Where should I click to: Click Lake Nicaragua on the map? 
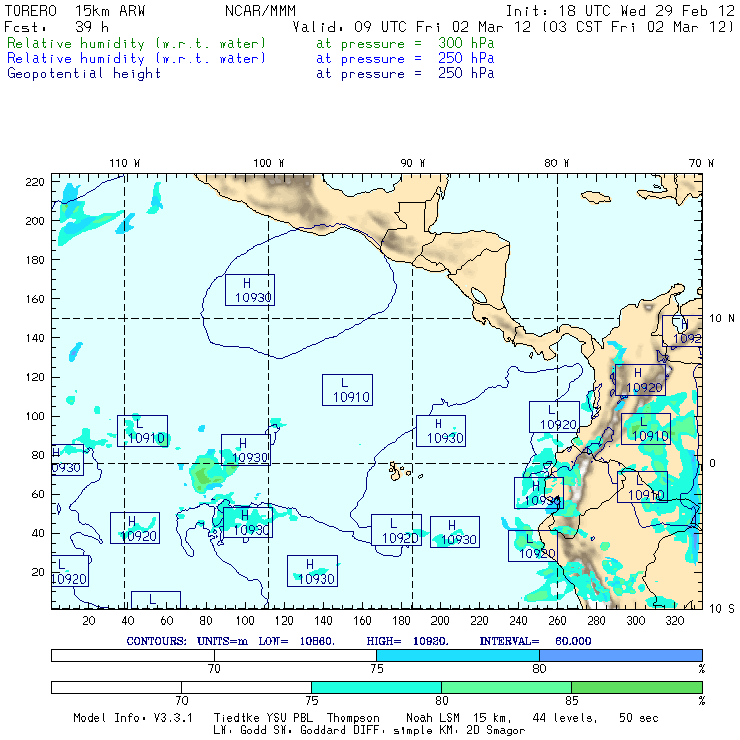pyautogui.click(x=479, y=295)
